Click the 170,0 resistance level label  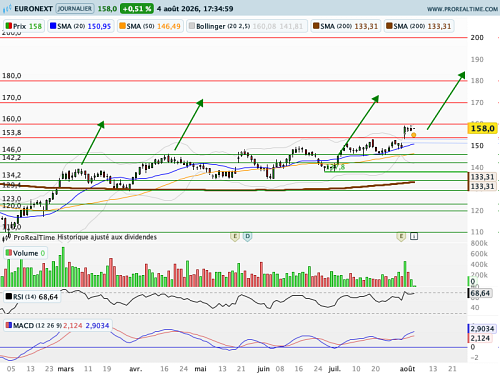coord(12,98)
